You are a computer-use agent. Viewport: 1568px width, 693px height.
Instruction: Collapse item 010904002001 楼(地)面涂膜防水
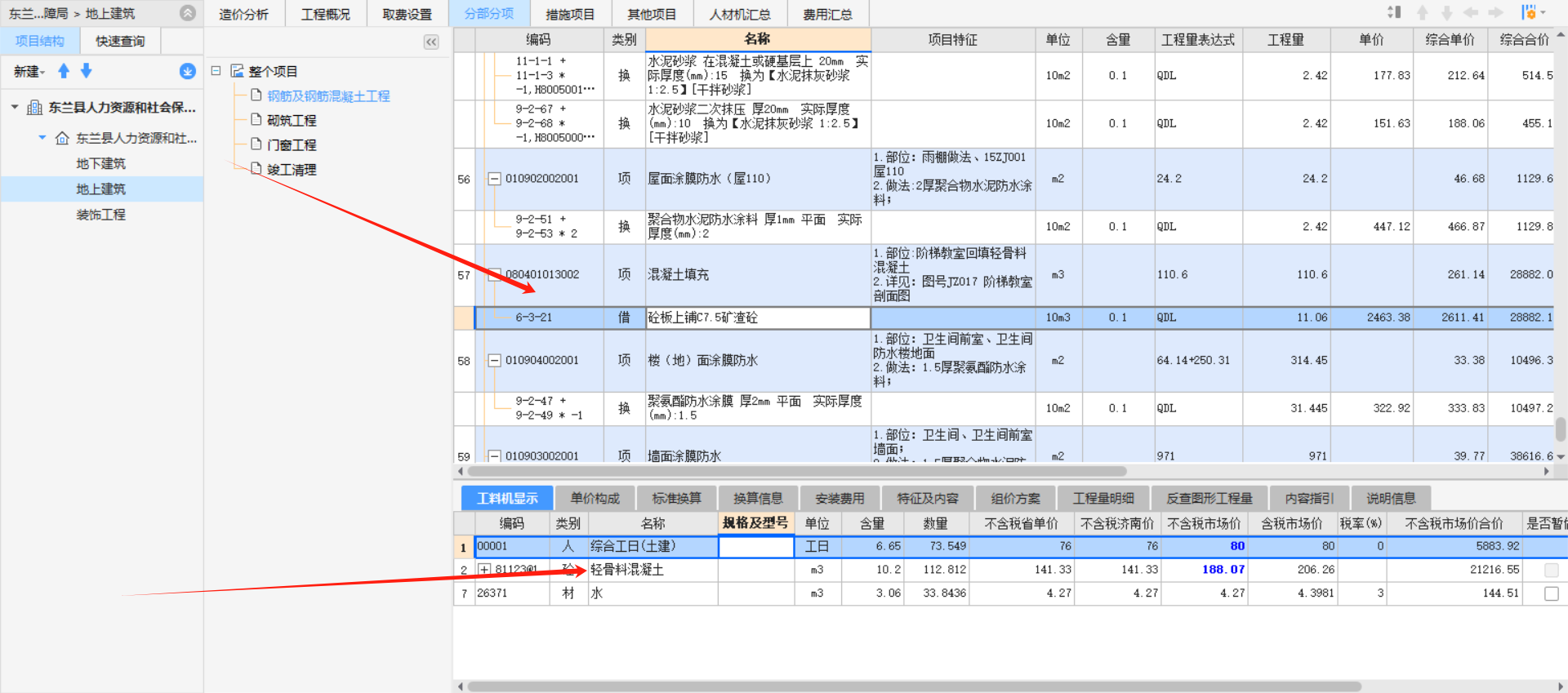coord(494,360)
